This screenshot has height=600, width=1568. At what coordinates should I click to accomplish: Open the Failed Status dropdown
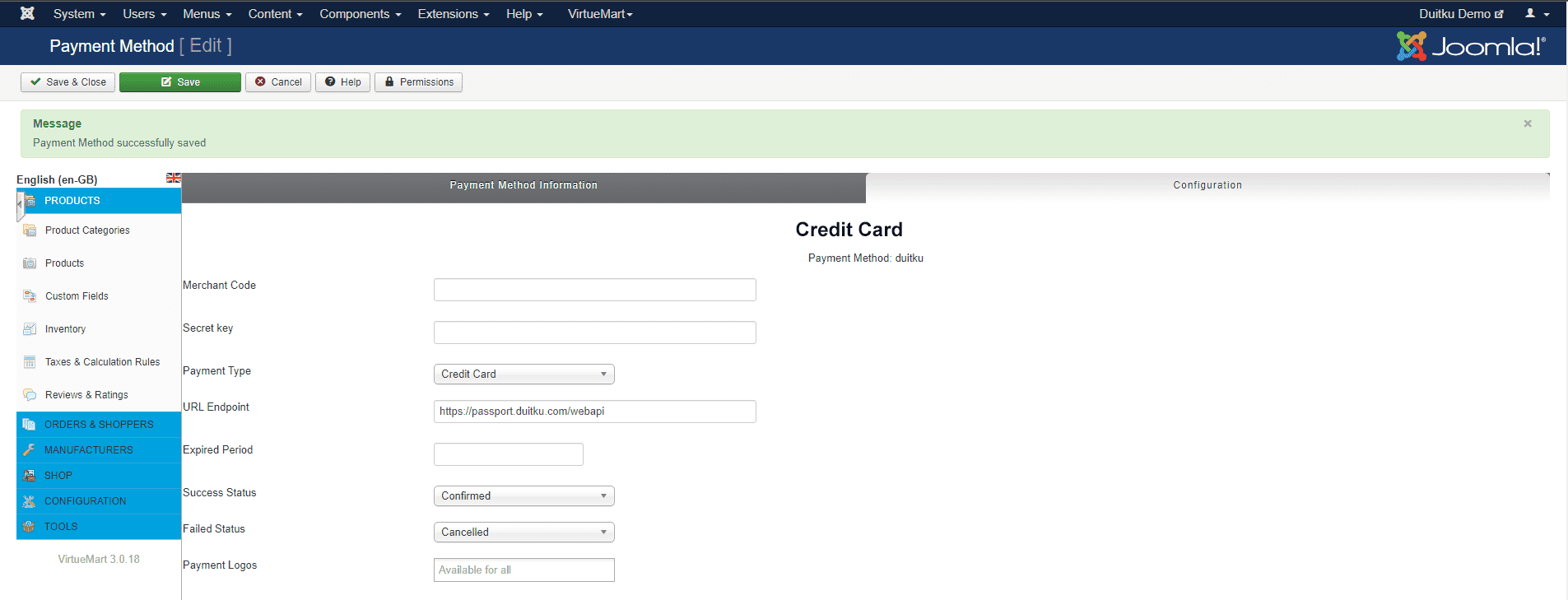coord(524,533)
